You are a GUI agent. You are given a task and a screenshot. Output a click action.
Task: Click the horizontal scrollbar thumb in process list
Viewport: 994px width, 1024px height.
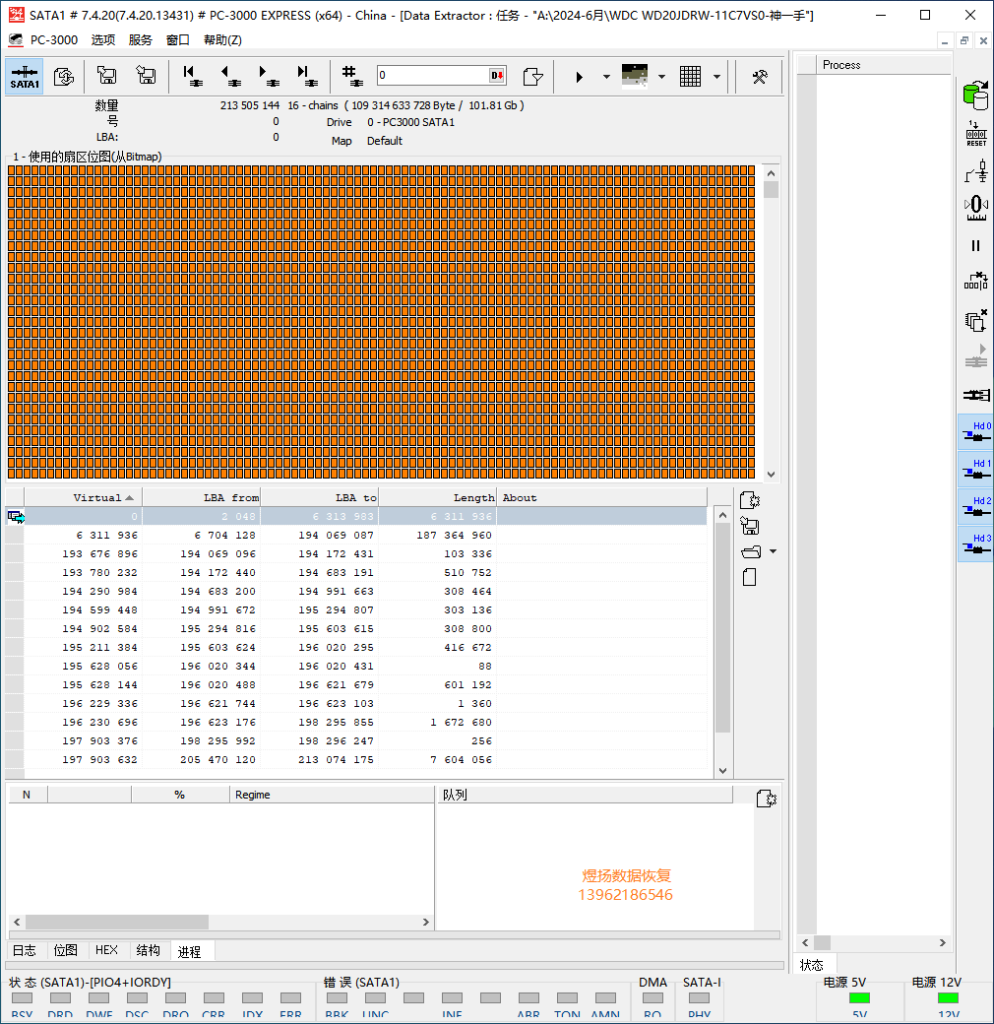(117, 922)
